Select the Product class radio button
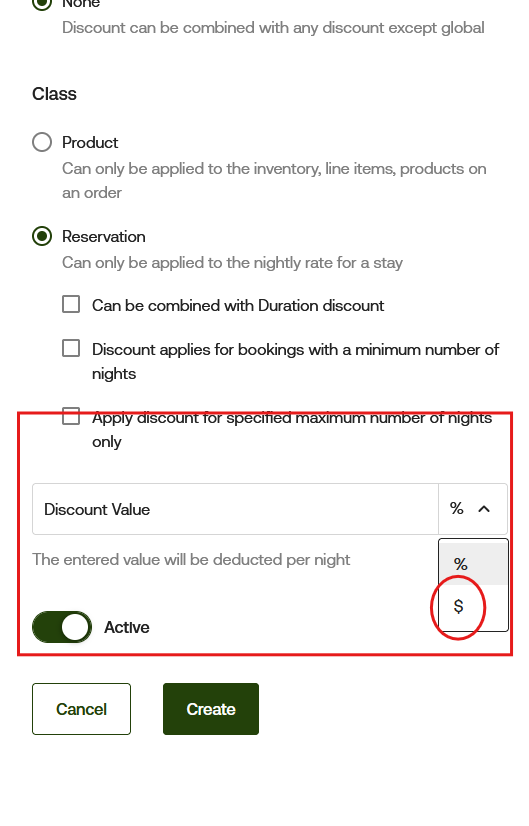 [x=42, y=142]
